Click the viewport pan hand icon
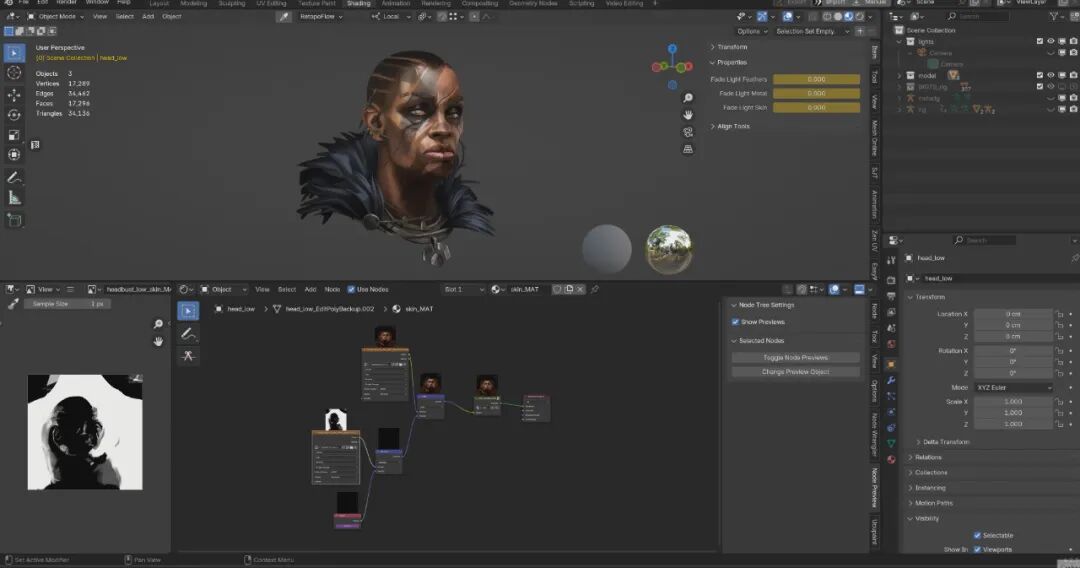 (x=687, y=115)
